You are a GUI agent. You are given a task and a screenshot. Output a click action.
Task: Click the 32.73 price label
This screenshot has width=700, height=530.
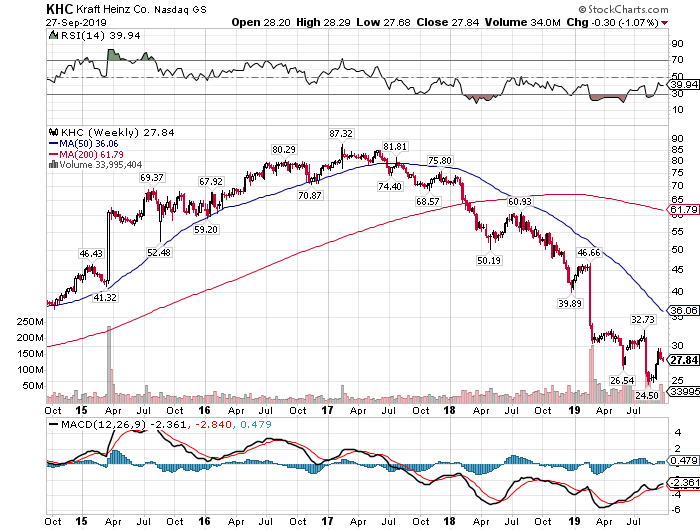[x=643, y=320]
